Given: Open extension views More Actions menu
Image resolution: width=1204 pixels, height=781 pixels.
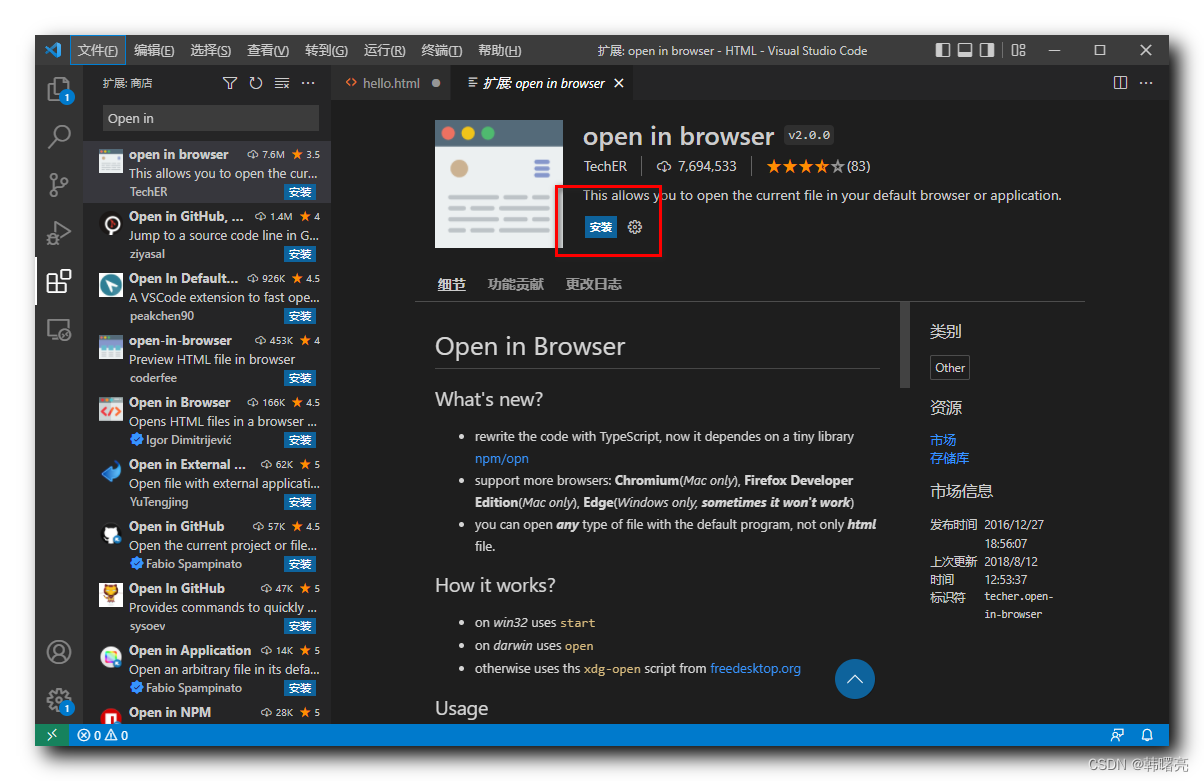Looking at the screenshot, I should tap(307, 83).
